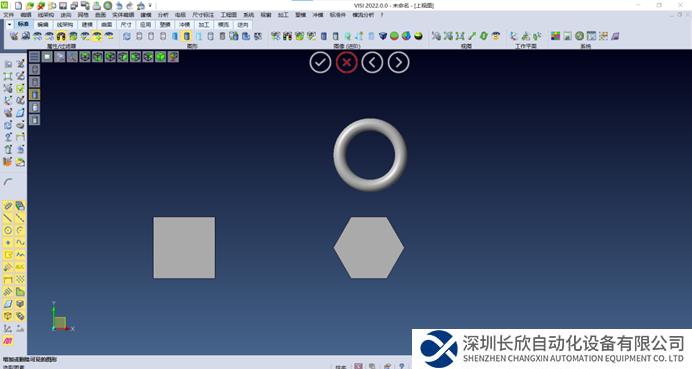
Task: Select the ABC text tool
Action: pos(20,267)
